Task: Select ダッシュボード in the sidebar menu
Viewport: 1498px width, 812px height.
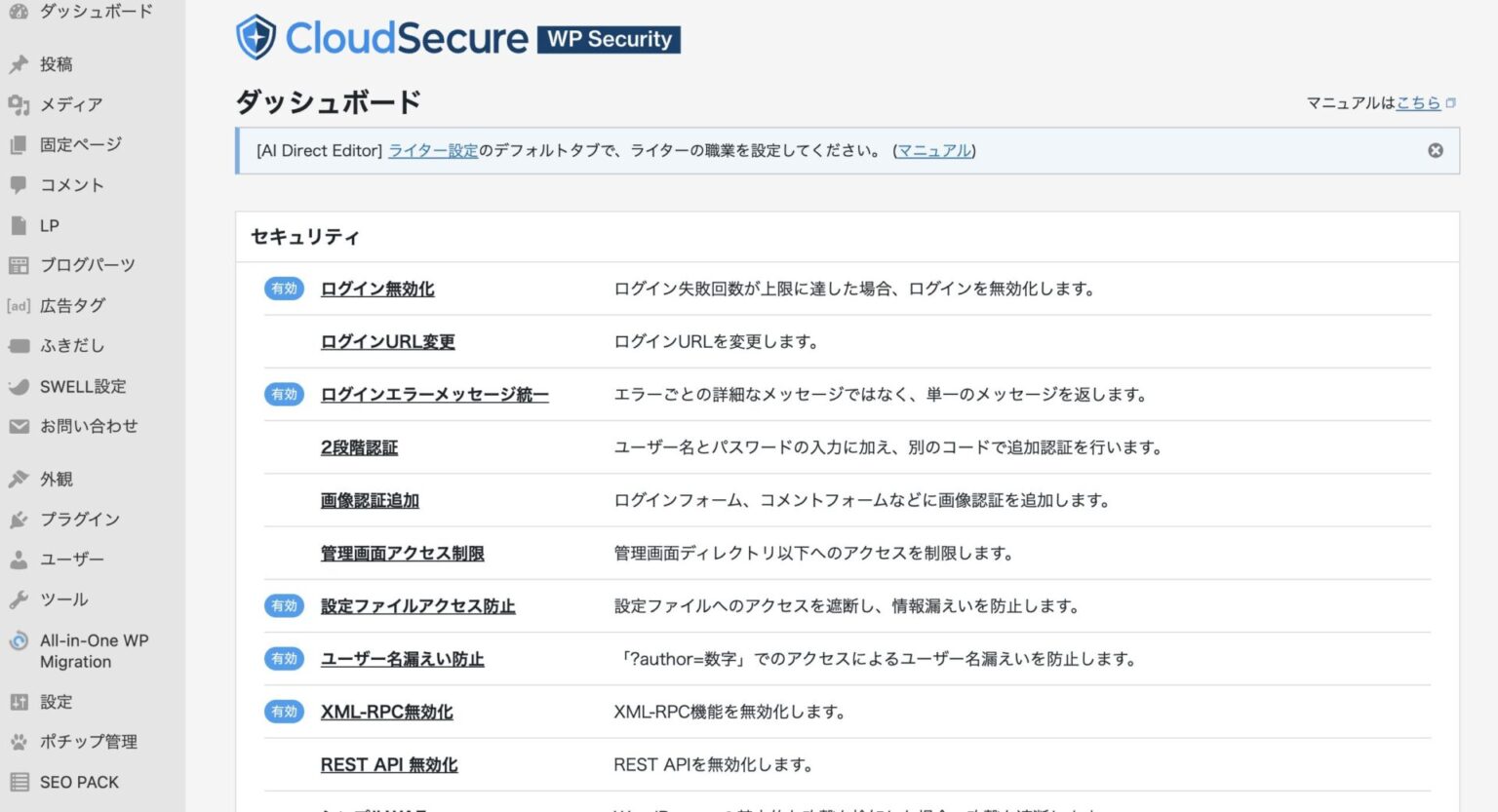Action: [x=95, y=12]
